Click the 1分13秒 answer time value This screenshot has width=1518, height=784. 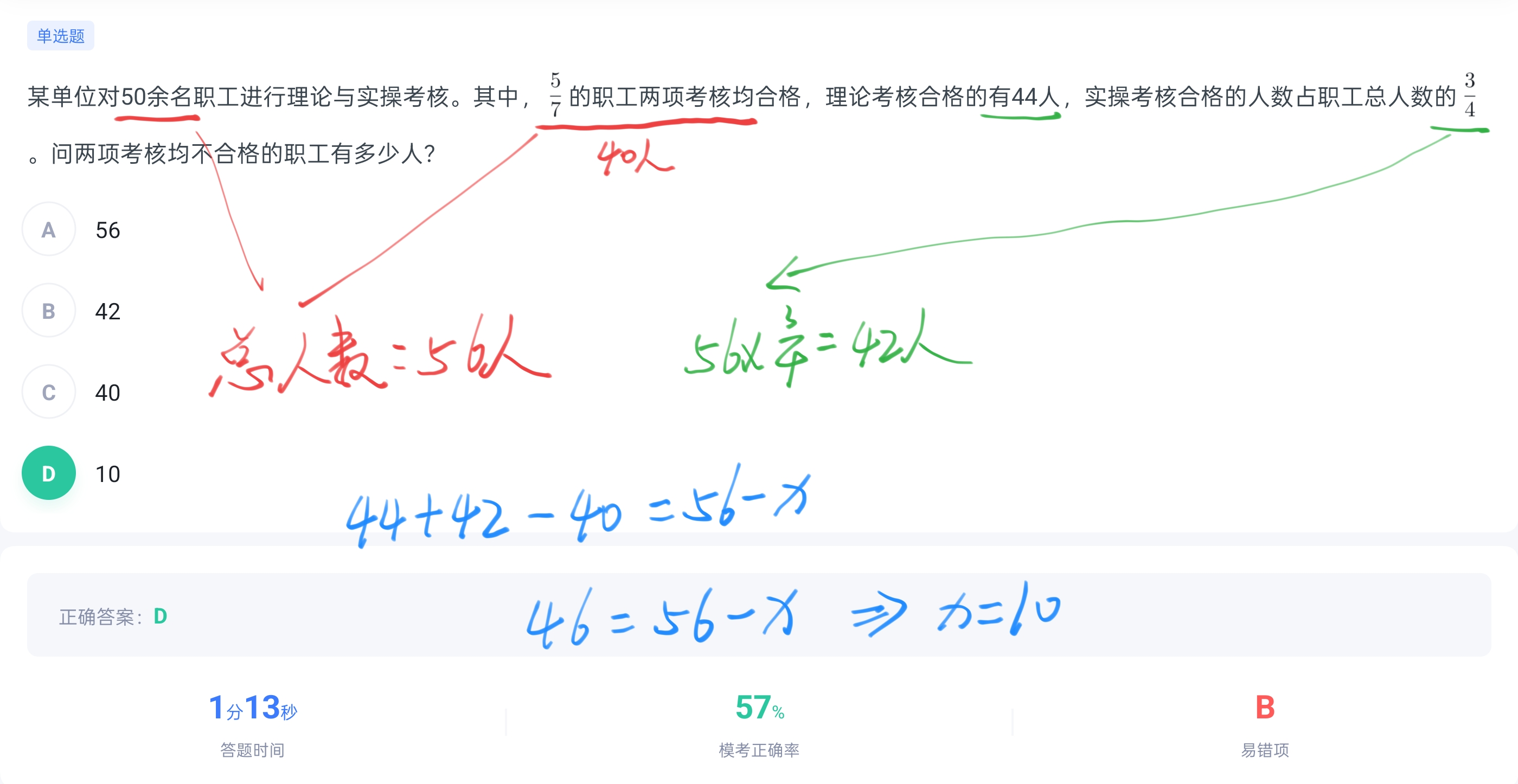click(x=253, y=708)
